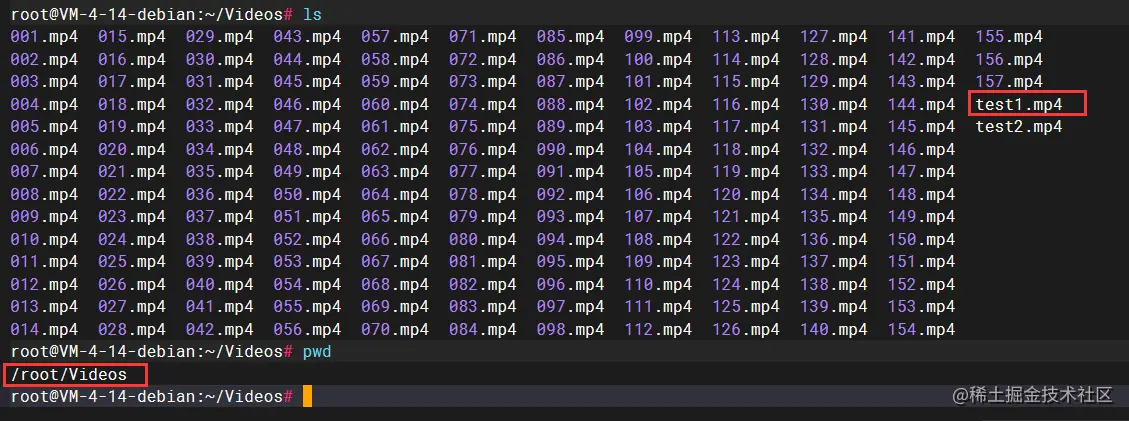The height and width of the screenshot is (421, 1129).
Task: Click the file name 063.mp4
Action: (395, 173)
